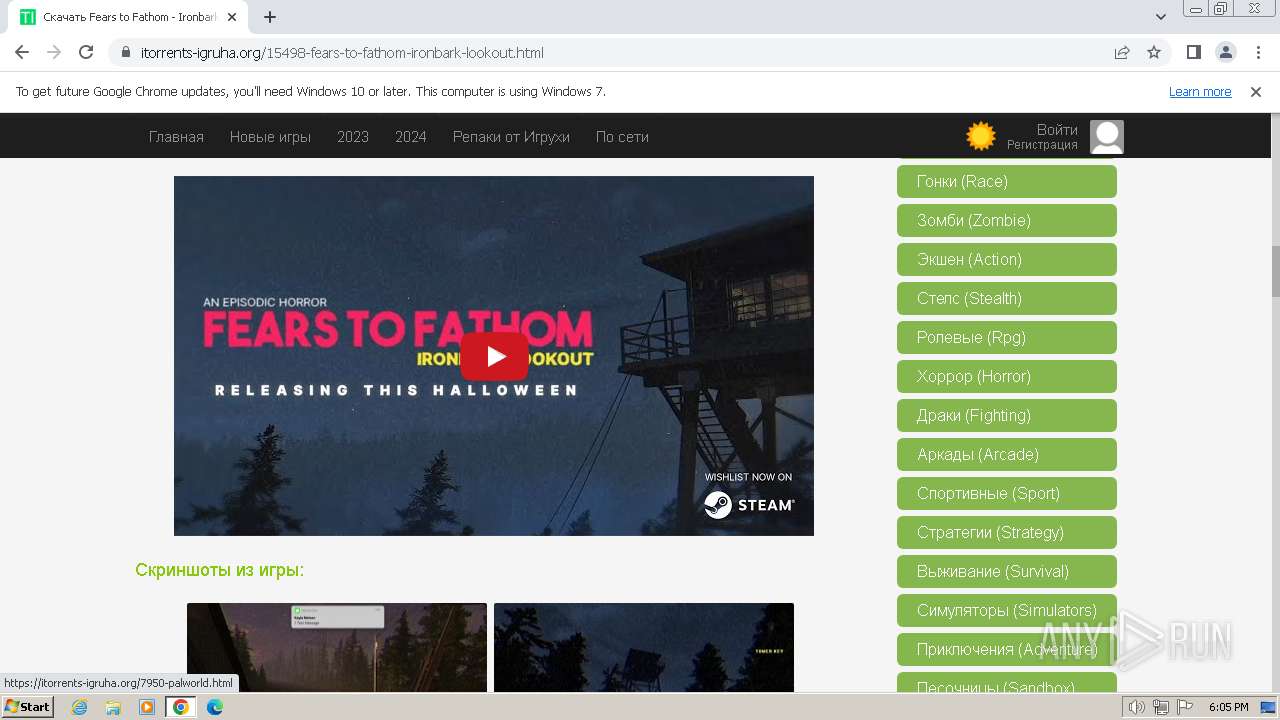Play the Fears to Fathom YouTube video
This screenshot has height=720, width=1280.
point(494,356)
